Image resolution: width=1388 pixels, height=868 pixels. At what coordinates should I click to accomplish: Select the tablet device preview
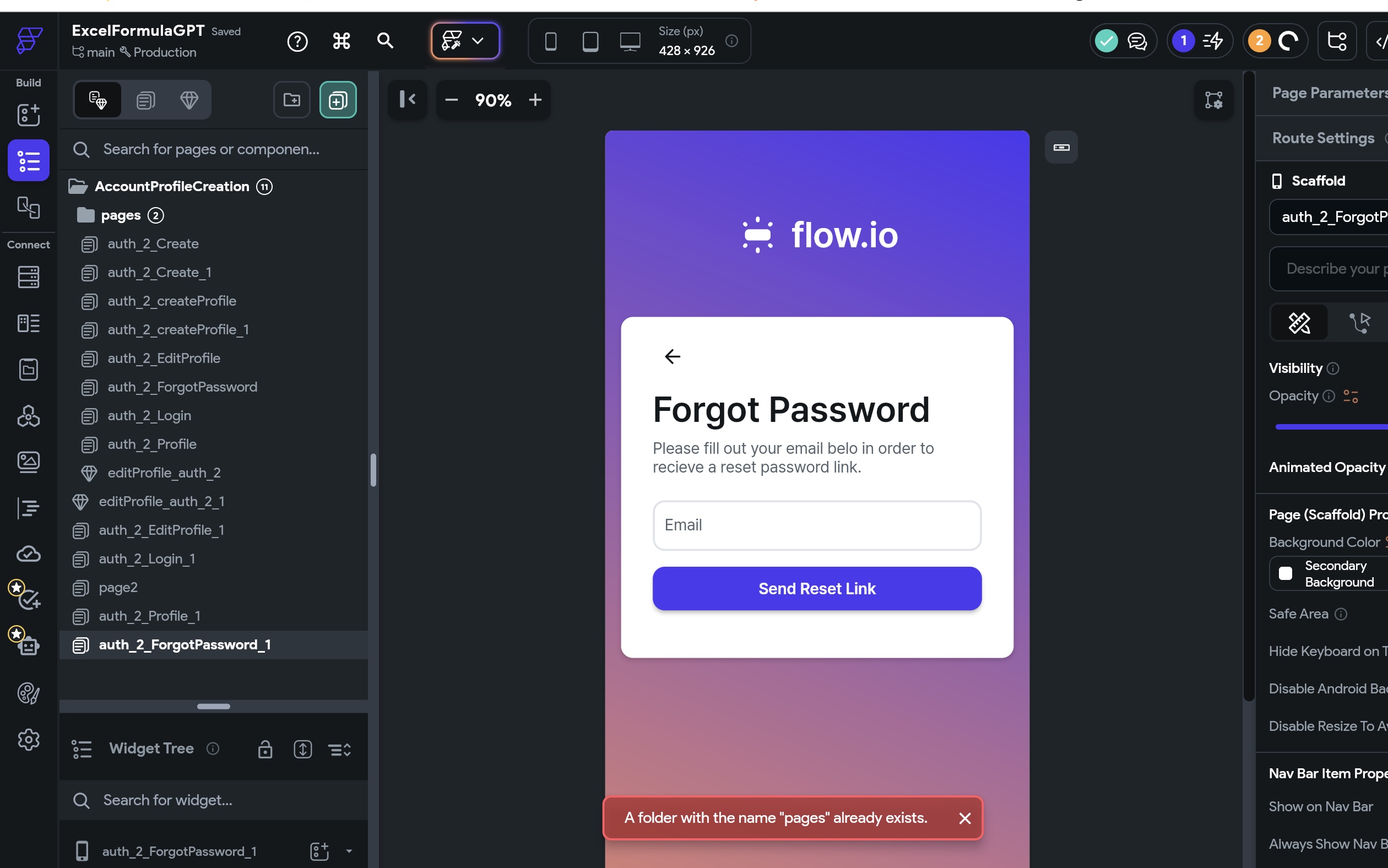(590, 41)
